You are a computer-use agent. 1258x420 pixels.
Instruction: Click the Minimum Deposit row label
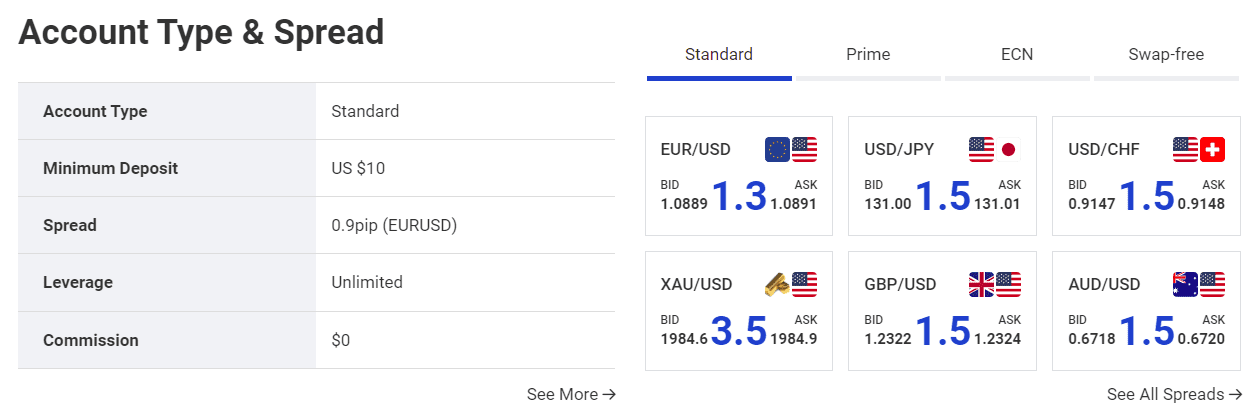click(x=110, y=168)
